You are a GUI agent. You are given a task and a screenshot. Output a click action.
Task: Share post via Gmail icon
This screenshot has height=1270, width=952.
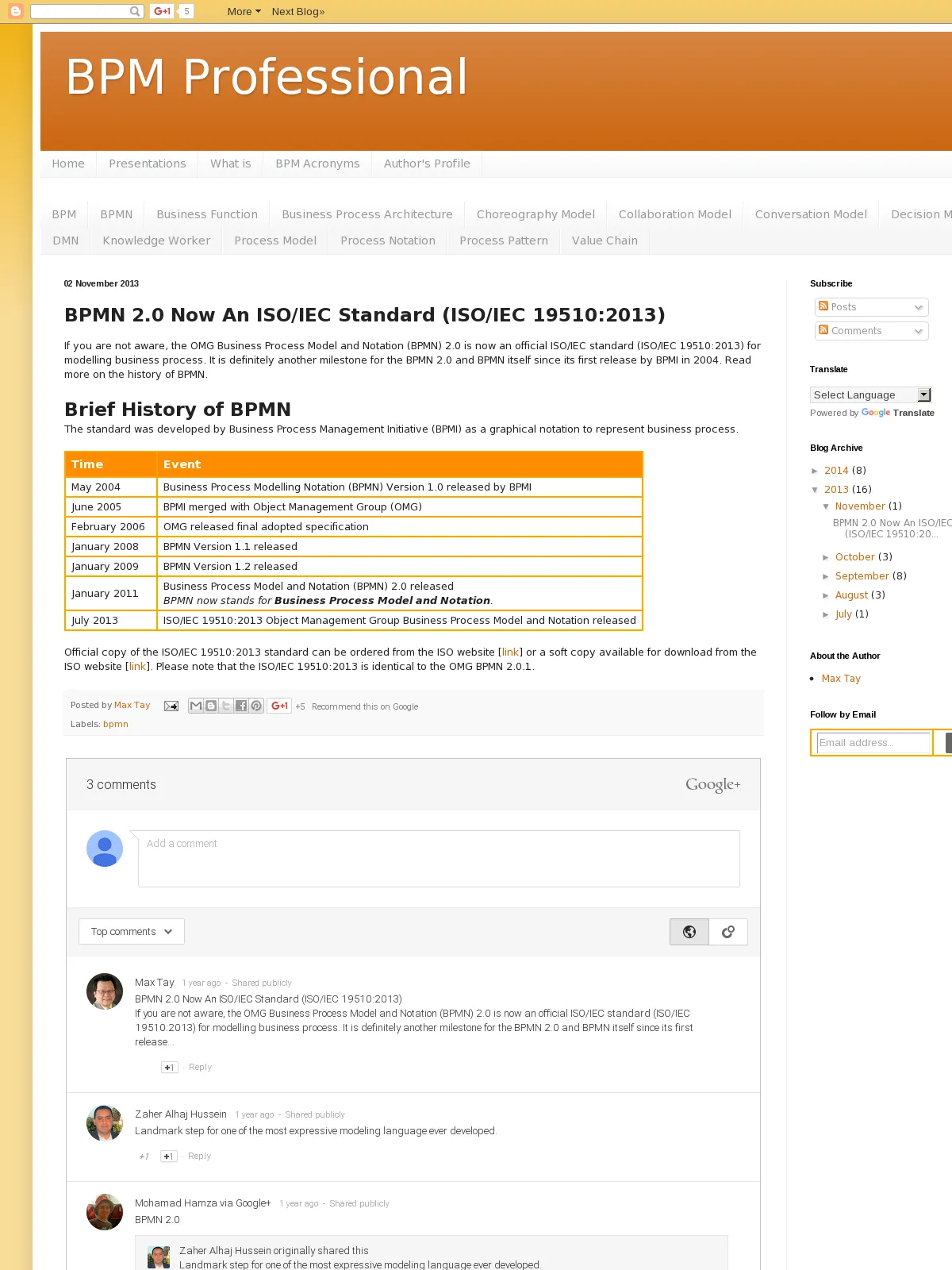coord(196,706)
